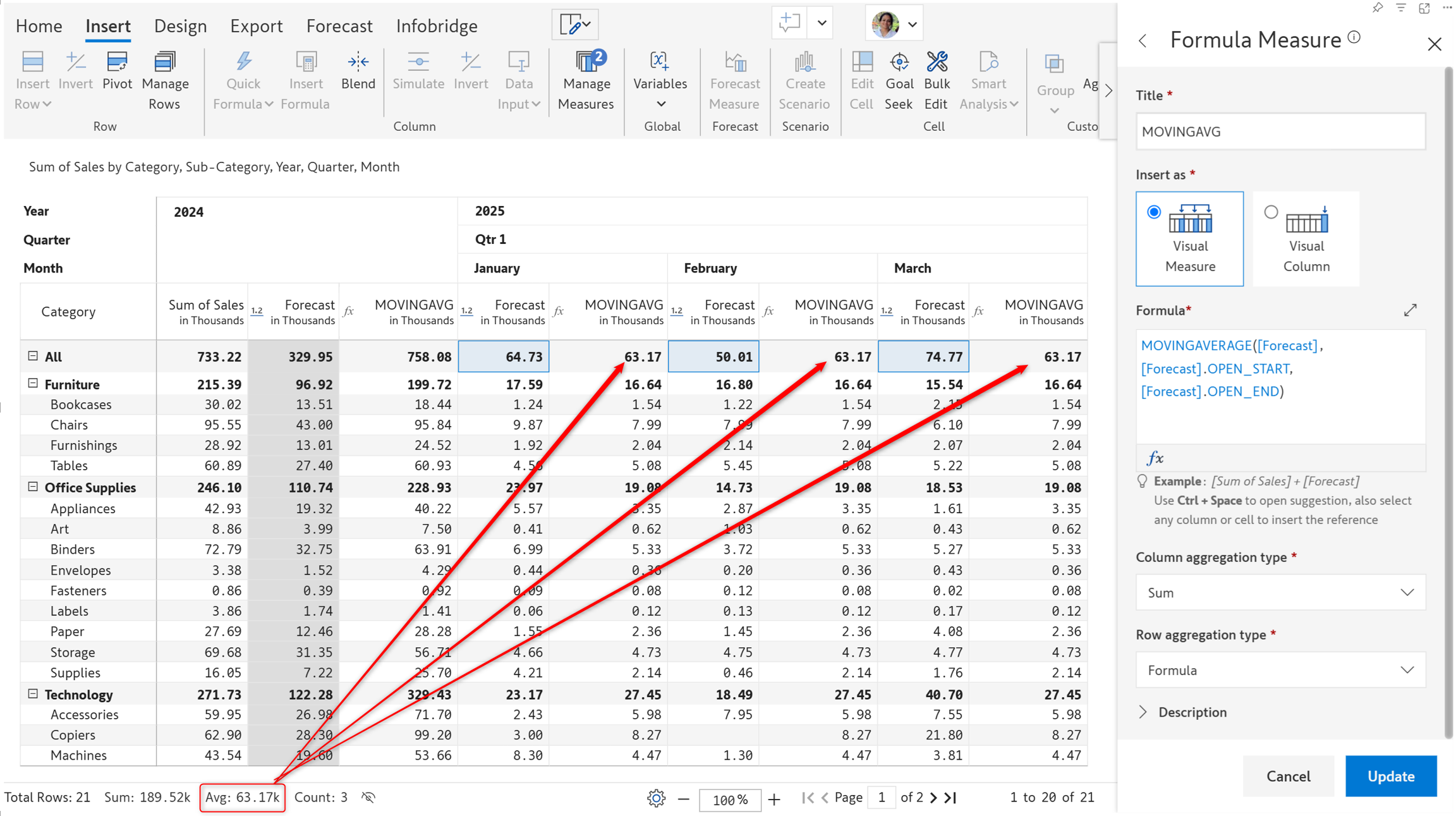Expand formula editor with diagonal arrow icon
The width and height of the screenshot is (1456, 816).
point(1410,310)
